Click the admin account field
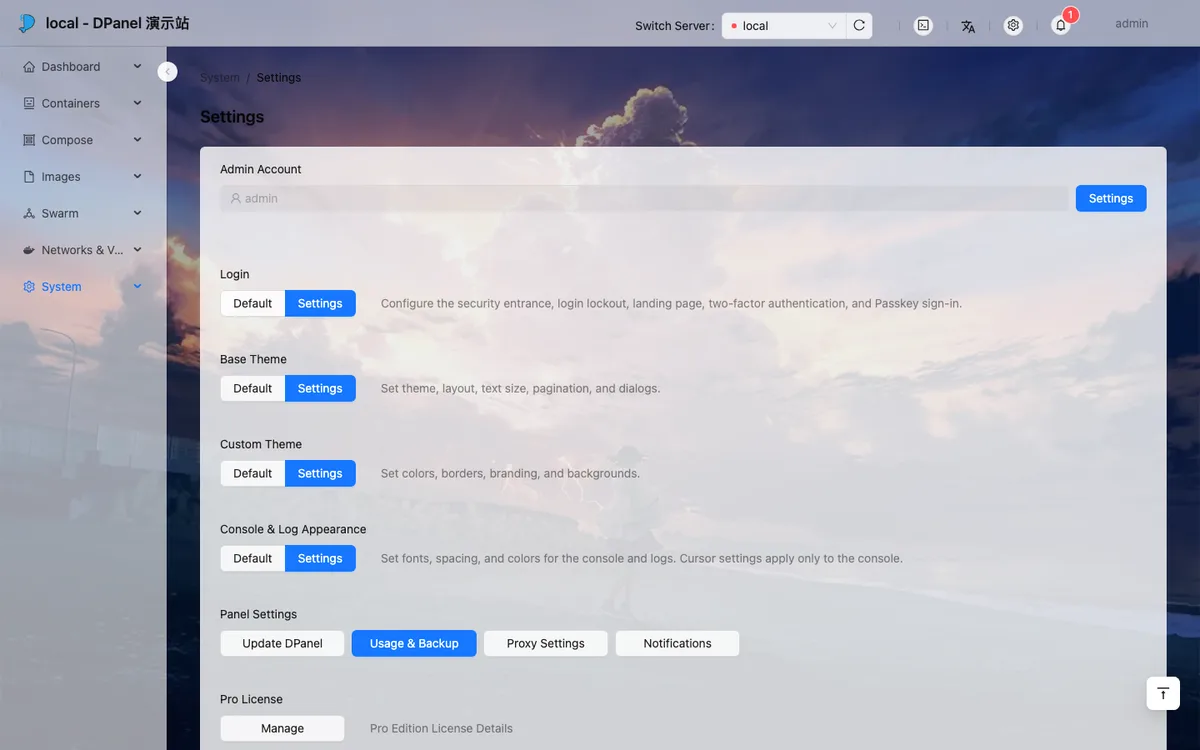The height and width of the screenshot is (750, 1200). coord(644,198)
